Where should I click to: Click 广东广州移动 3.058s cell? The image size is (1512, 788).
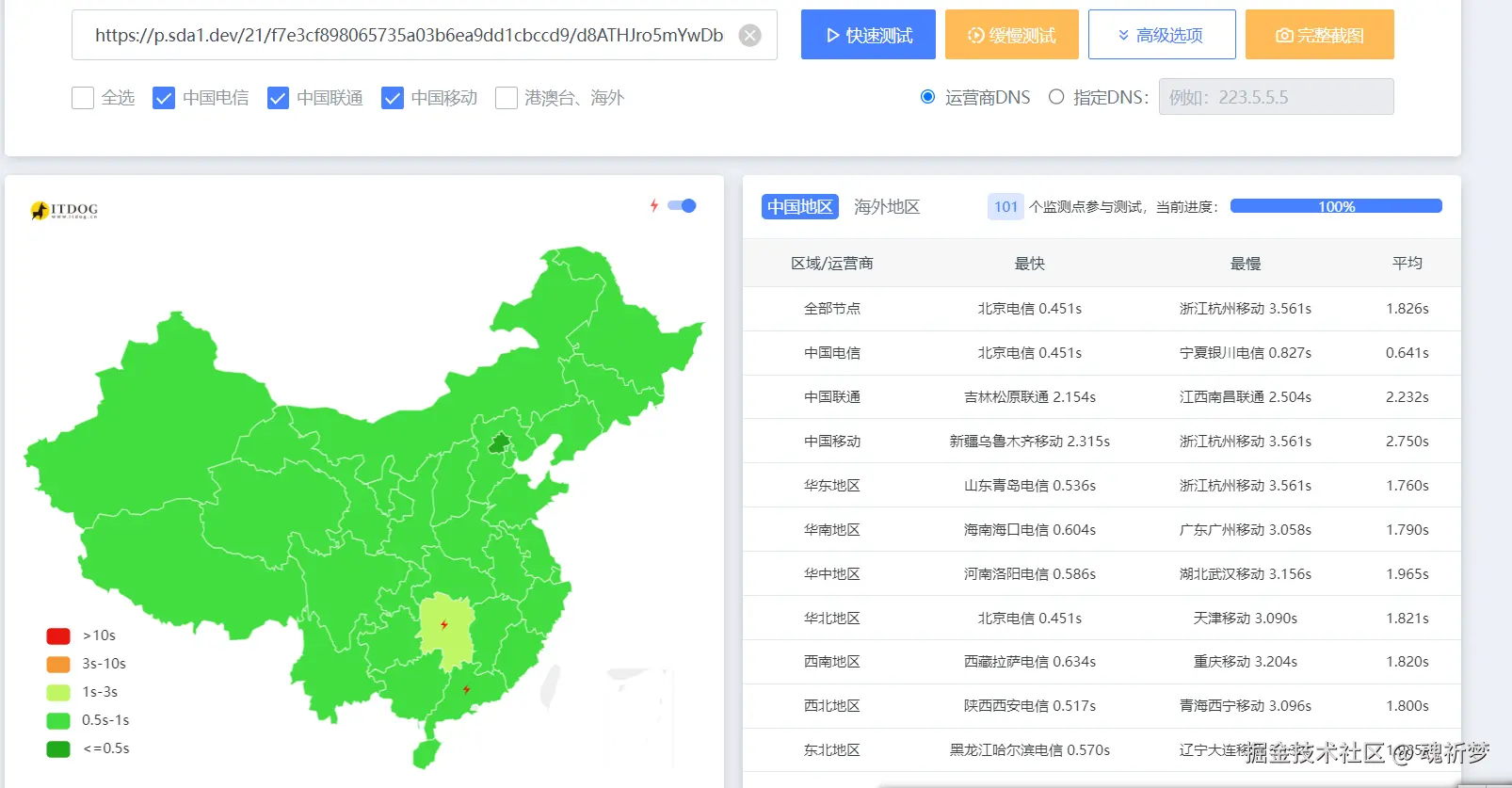1245,530
